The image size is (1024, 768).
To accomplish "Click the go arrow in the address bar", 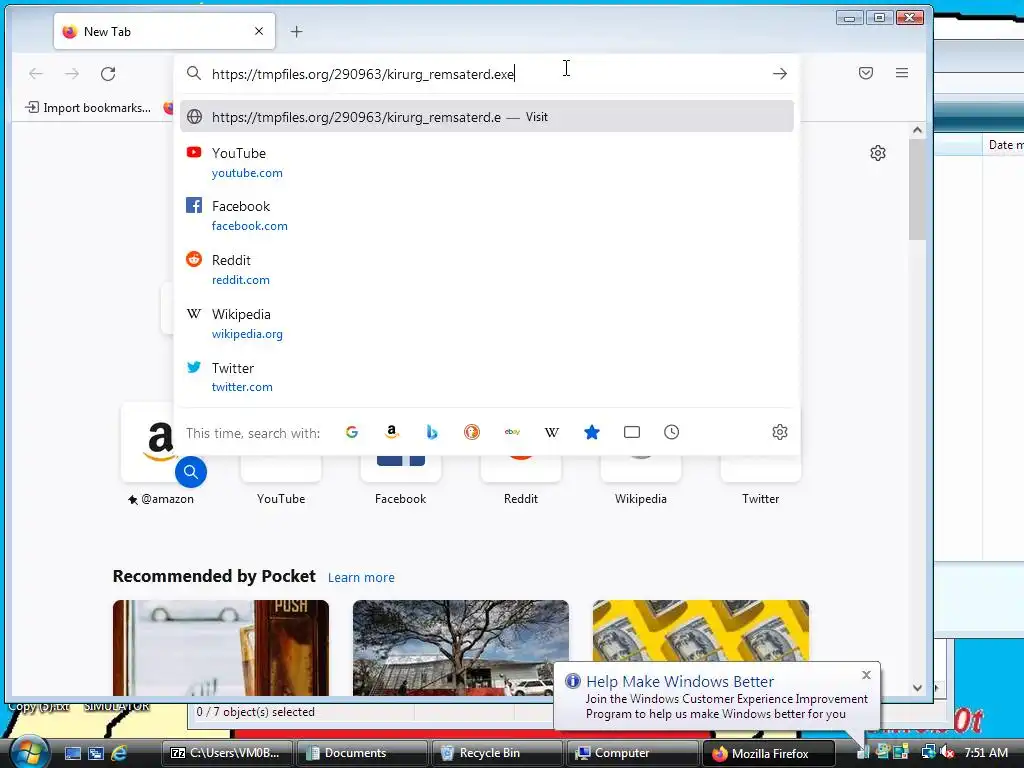I will (x=780, y=74).
